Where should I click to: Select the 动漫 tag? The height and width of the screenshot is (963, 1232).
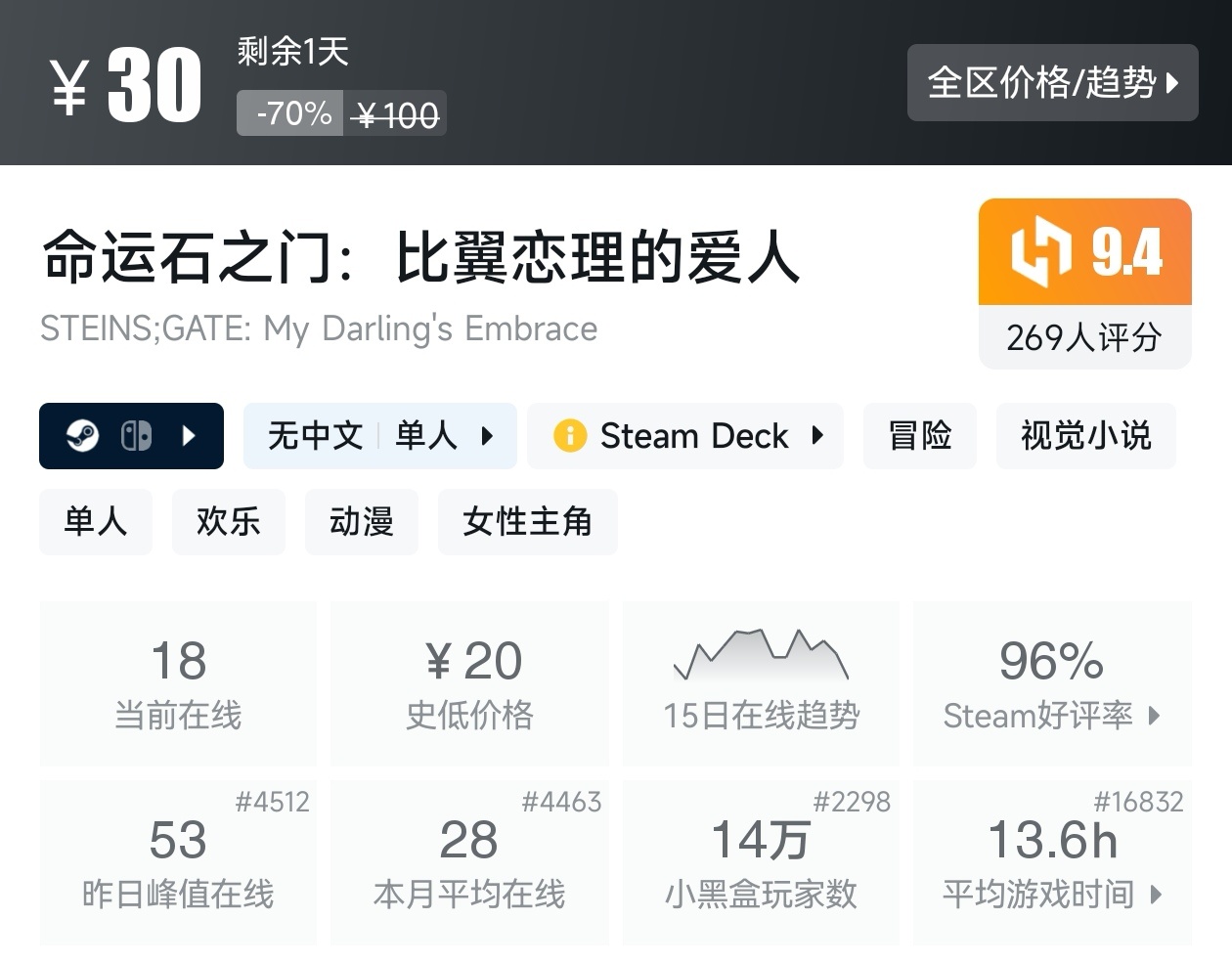[x=361, y=522]
